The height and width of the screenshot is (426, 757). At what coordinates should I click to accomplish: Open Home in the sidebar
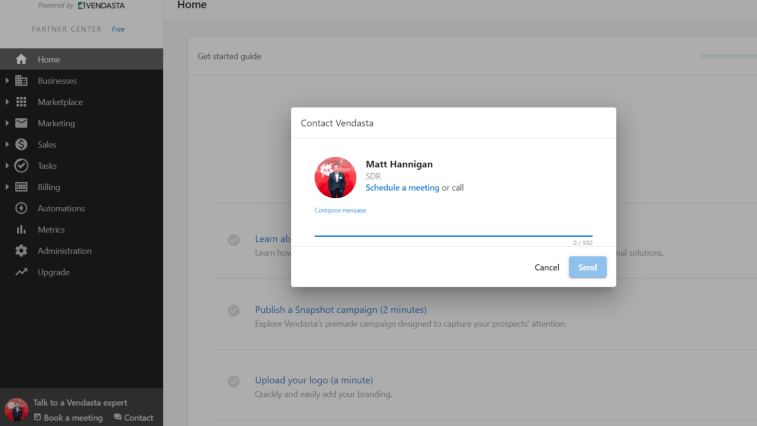[x=81, y=59]
